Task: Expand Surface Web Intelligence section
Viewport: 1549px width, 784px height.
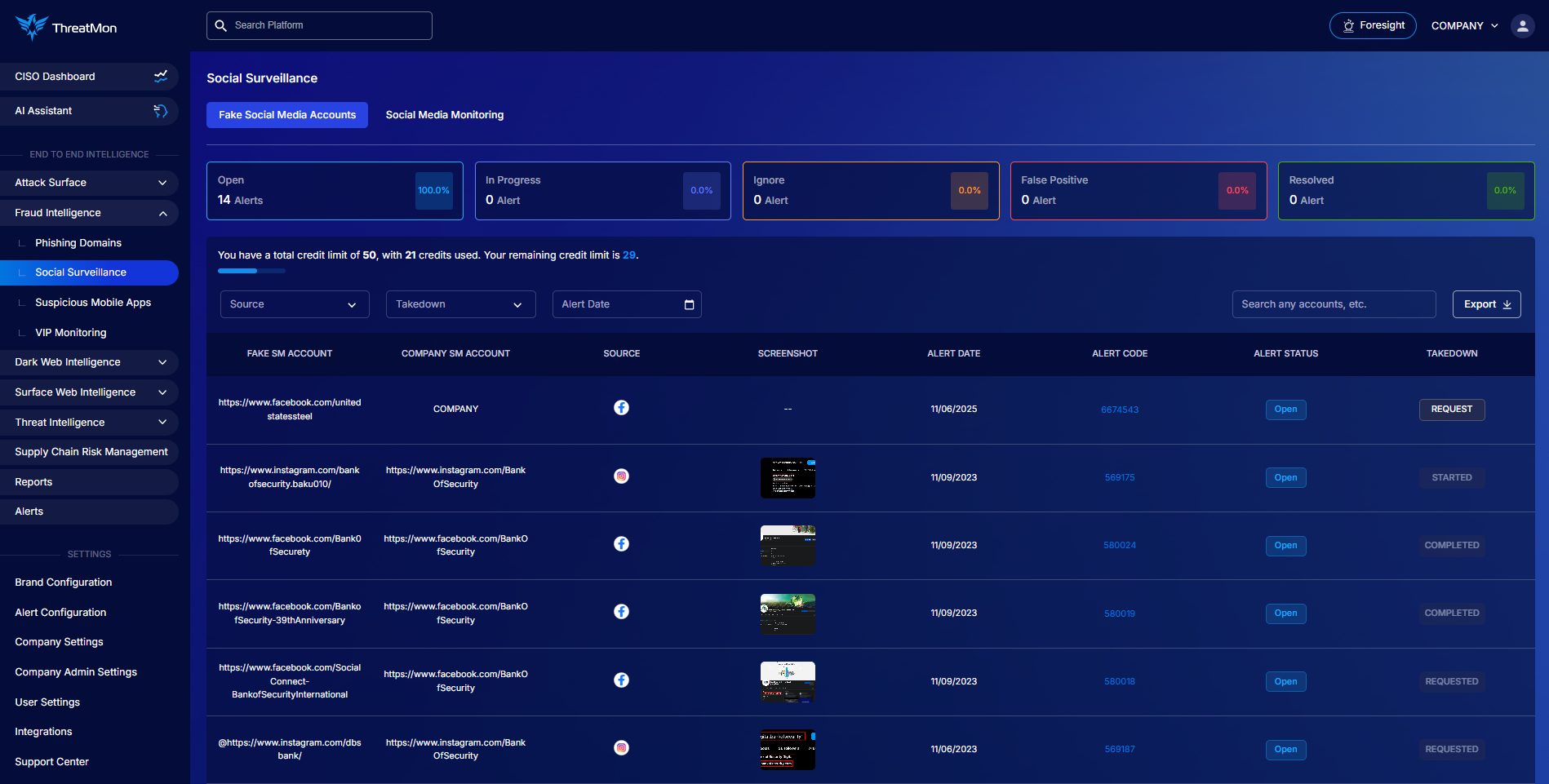Action: click(x=89, y=392)
